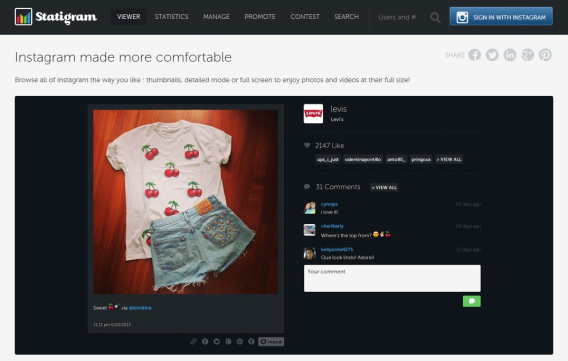Viewport: 568px width, 361px height.
Task: Click the repost button
Action: point(271,341)
